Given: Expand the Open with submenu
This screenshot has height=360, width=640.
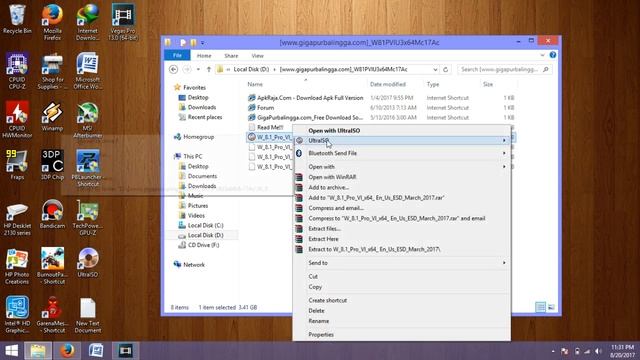Looking at the screenshot, I should click(402, 167).
